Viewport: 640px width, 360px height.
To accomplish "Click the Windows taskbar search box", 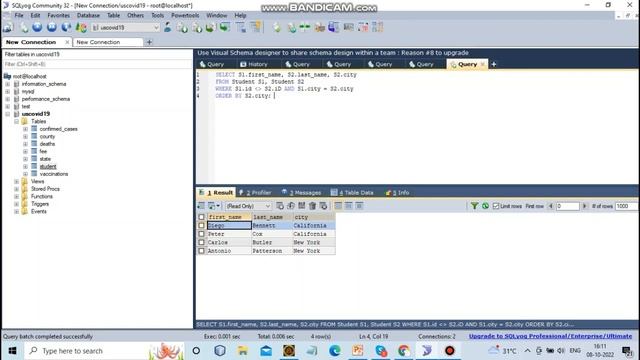I will pyautogui.click(x=104, y=351).
